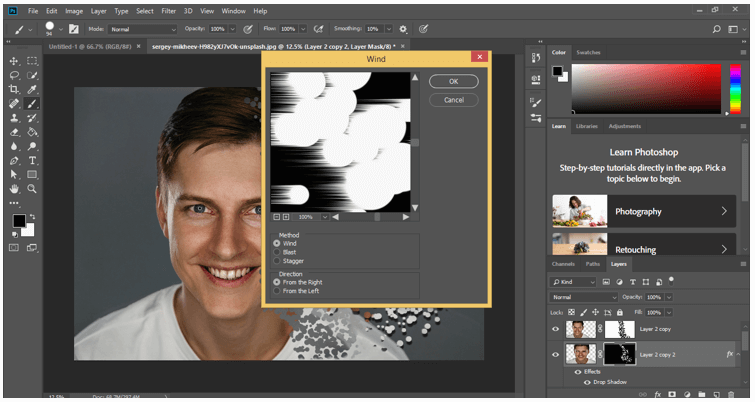Choose the Horizontal Type tool

tap(33, 159)
